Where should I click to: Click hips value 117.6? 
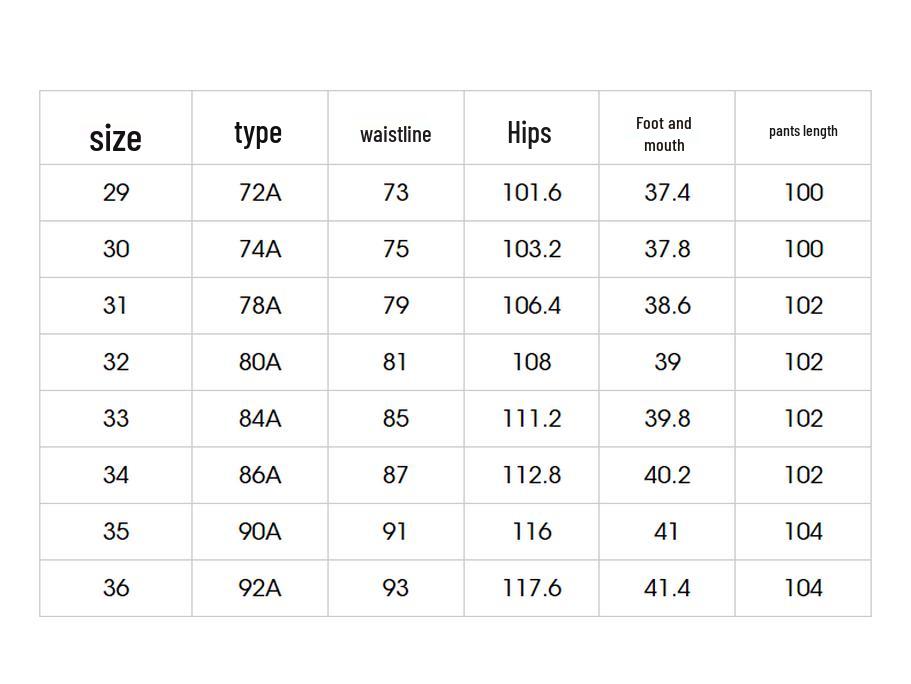[531, 588]
